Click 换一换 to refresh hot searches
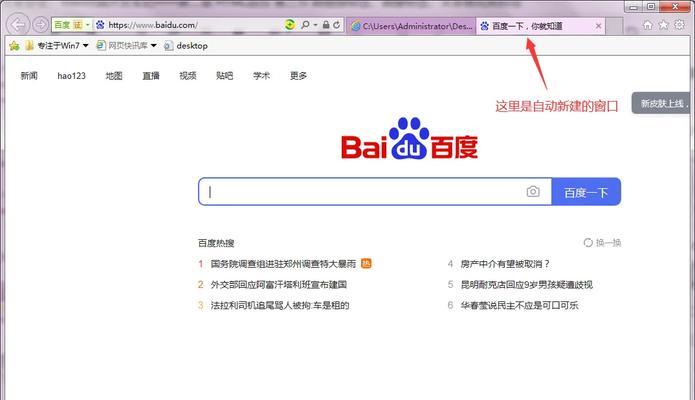The height and width of the screenshot is (400, 695). click(602, 243)
